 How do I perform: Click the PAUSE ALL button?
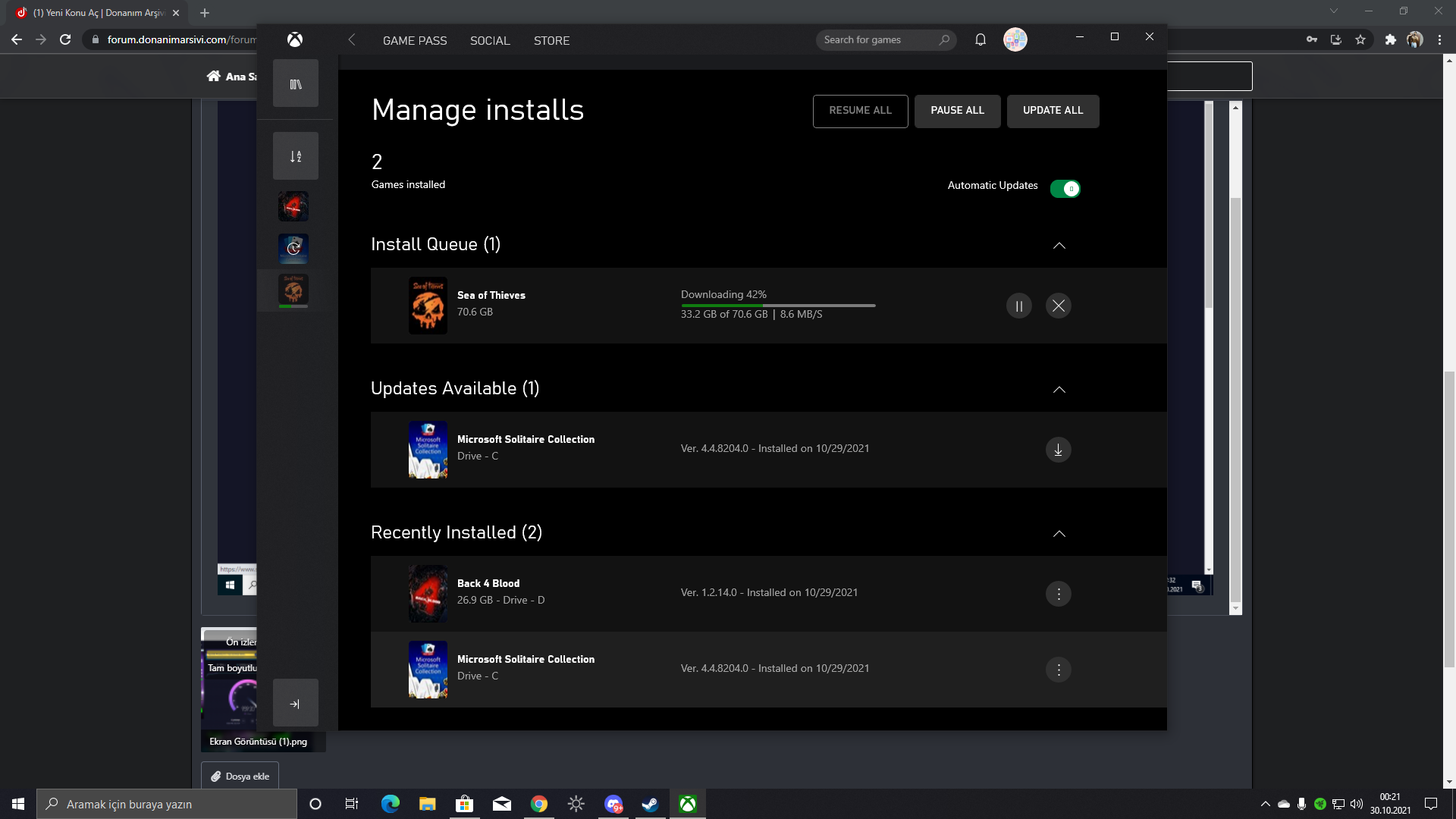pyautogui.click(x=957, y=111)
